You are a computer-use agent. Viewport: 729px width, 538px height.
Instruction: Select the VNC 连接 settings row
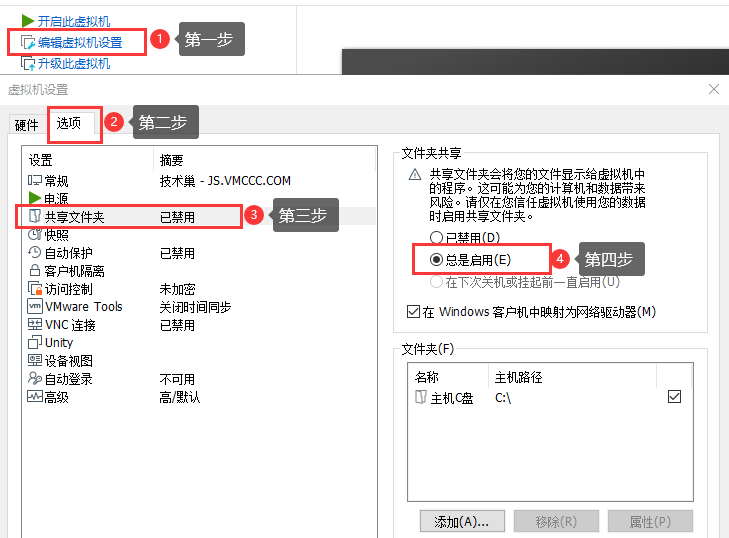coord(199,325)
